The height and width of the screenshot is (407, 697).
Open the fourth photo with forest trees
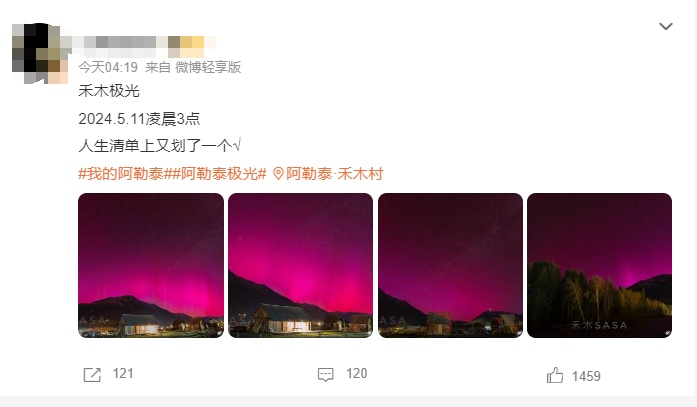coord(599,265)
